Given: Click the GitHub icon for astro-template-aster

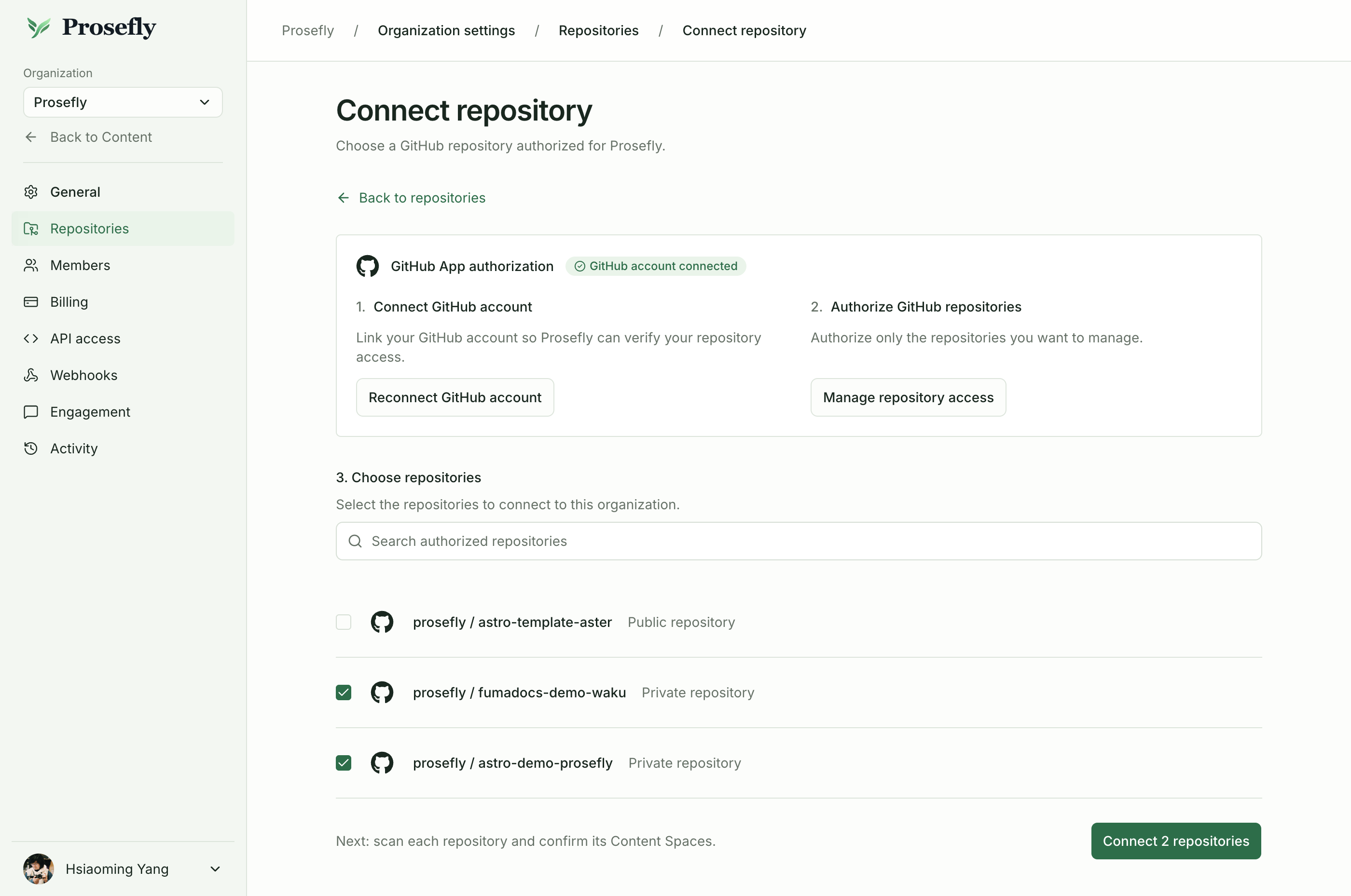Looking at the screenshot, I should coord(382,622).
